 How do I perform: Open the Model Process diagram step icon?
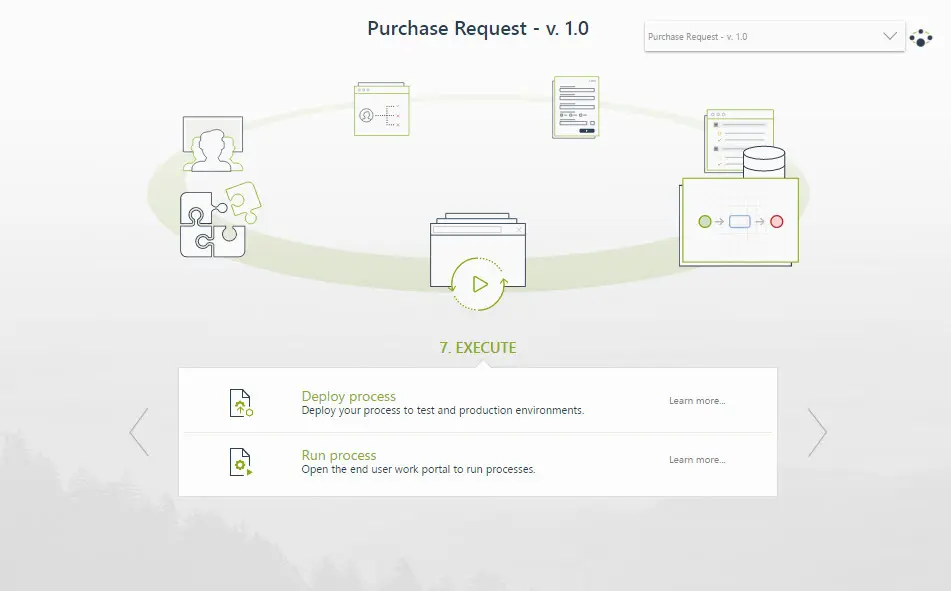pos(739,222)
